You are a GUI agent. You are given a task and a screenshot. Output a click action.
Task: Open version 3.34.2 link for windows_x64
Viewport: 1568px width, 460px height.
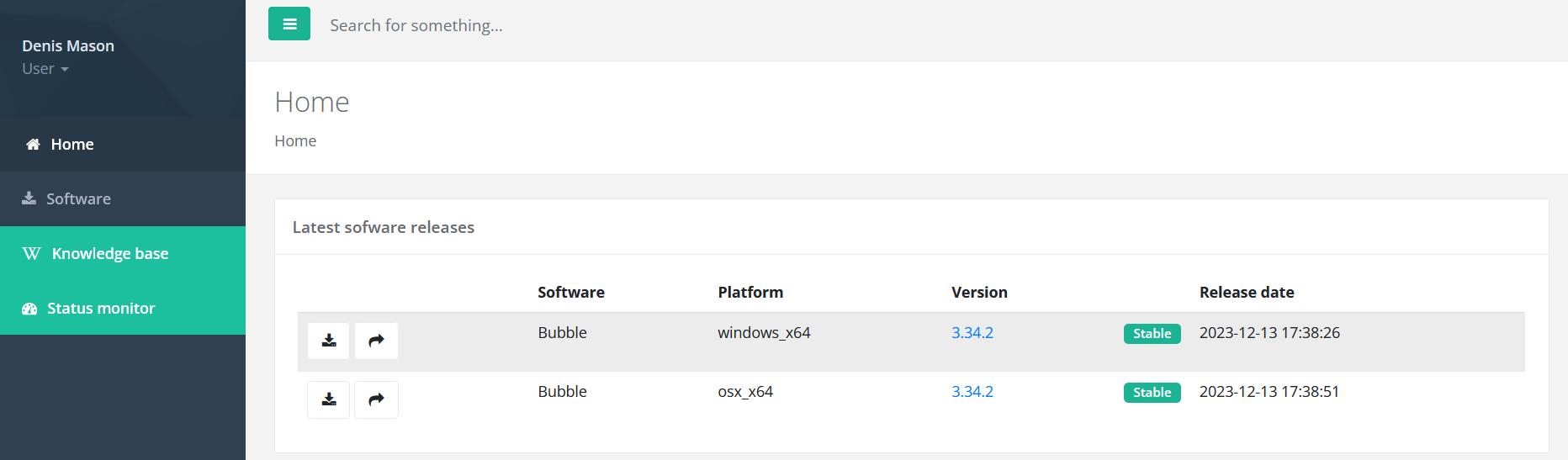[972, 333]
